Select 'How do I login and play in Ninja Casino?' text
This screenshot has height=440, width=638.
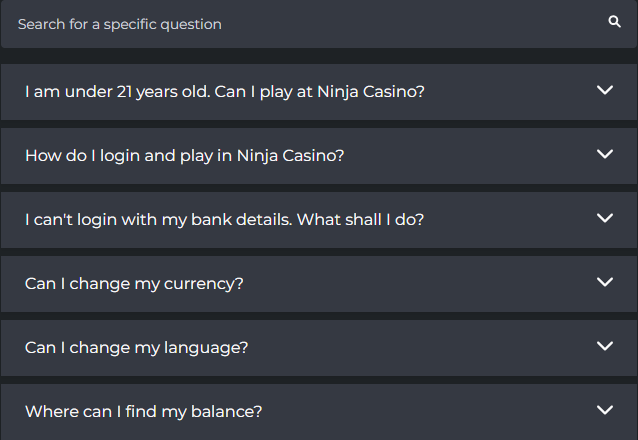click(184, 156)
